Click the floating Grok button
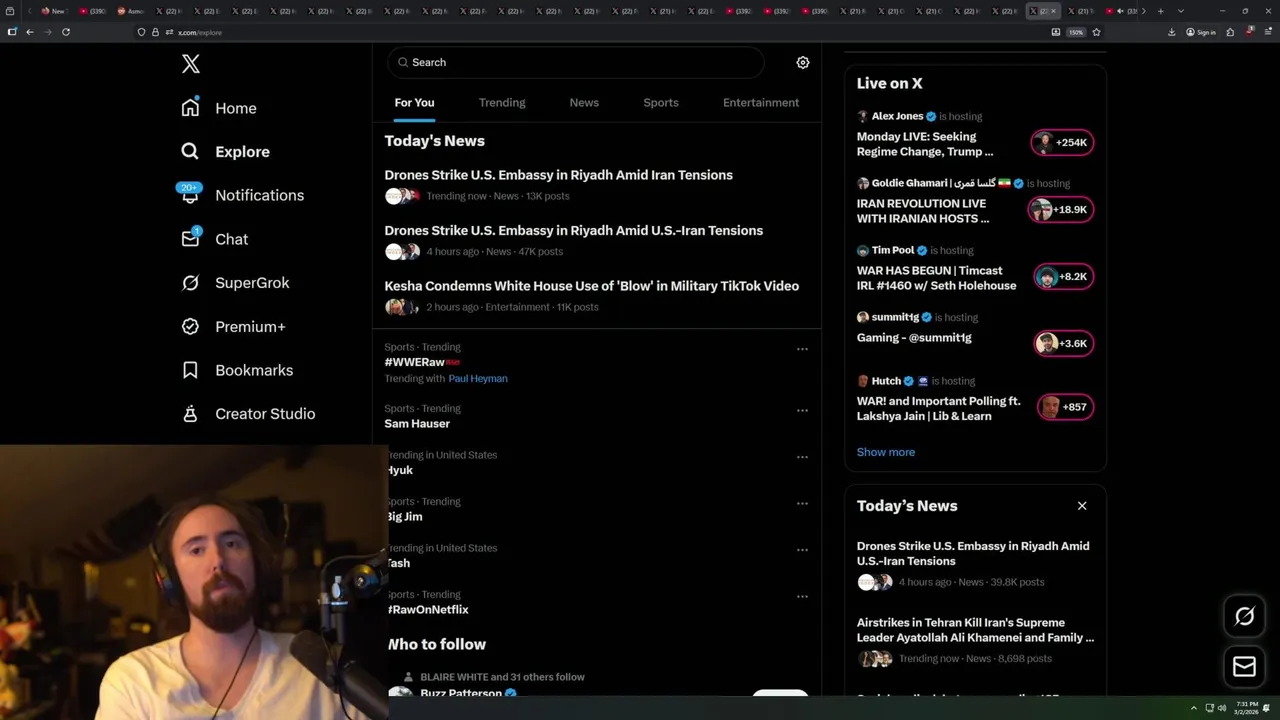This screenshot has height=720, width=1280. 1244,617
